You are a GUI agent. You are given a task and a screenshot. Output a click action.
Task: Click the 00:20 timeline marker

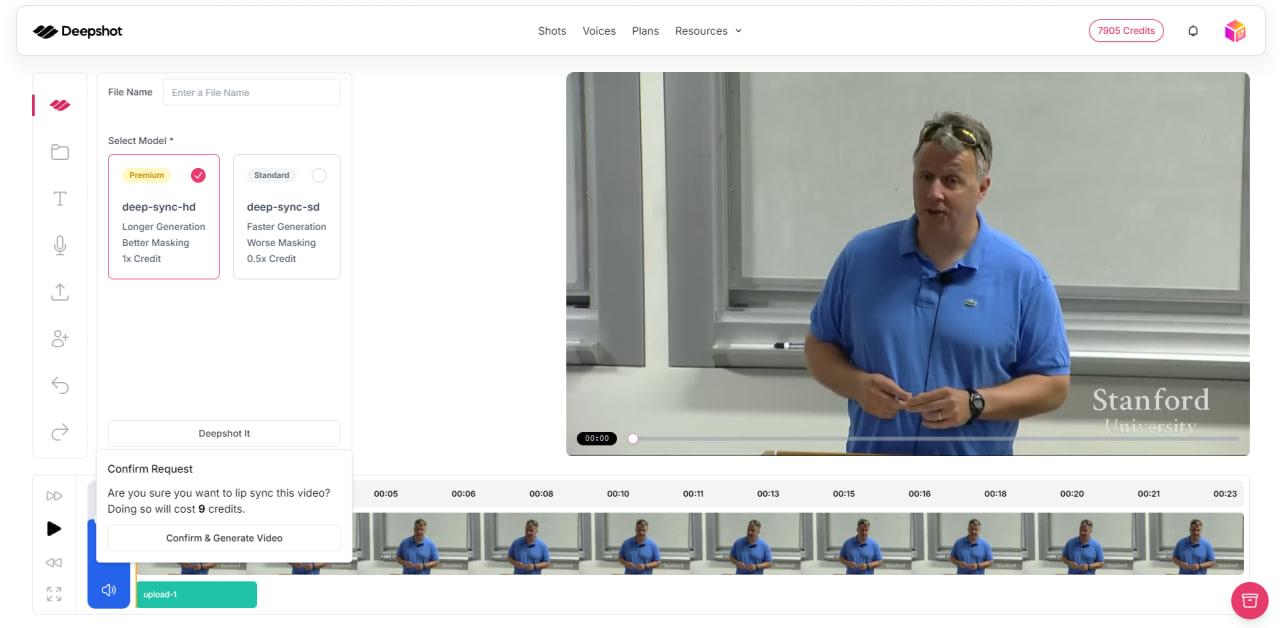click(x=1072, y=494)
